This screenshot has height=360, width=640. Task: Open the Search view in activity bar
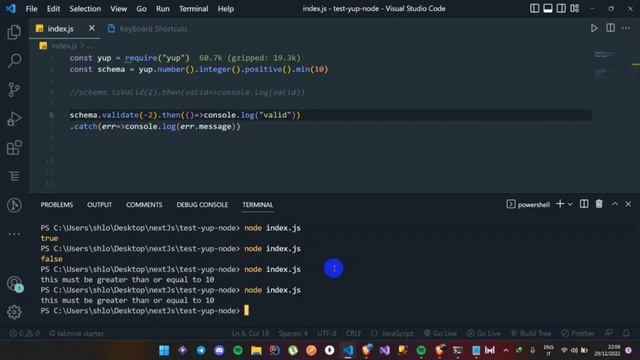(x=14, y=61)
